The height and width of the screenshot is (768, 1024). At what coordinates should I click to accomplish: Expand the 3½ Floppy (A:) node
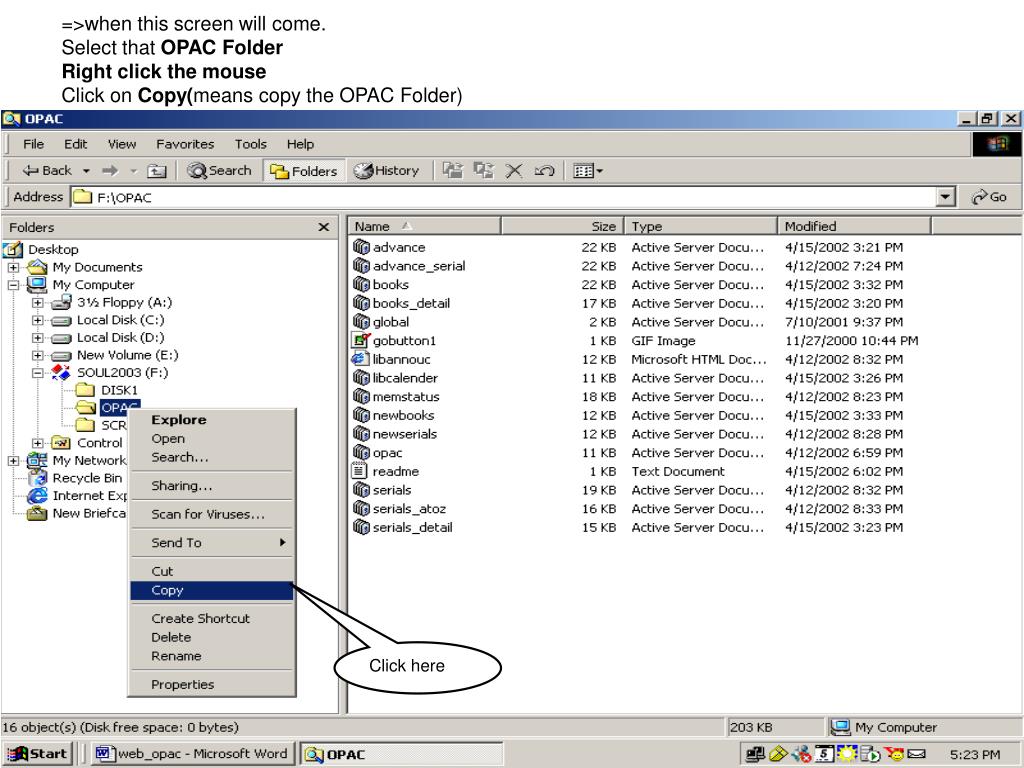tap(38, 302)
